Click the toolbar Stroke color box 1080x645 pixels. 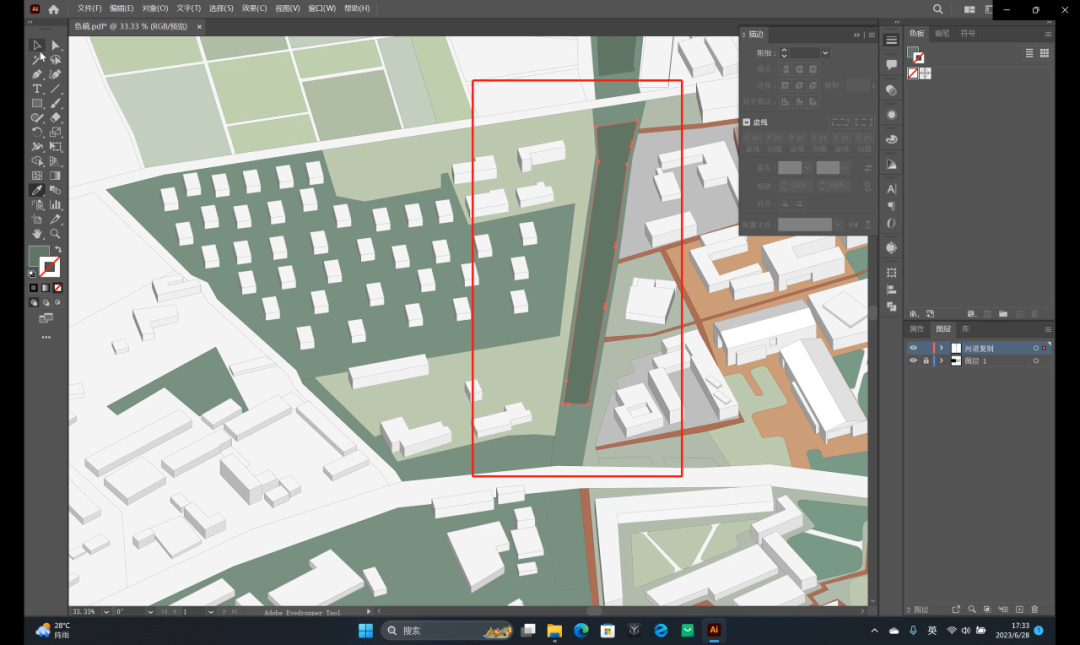click(50, 267)
